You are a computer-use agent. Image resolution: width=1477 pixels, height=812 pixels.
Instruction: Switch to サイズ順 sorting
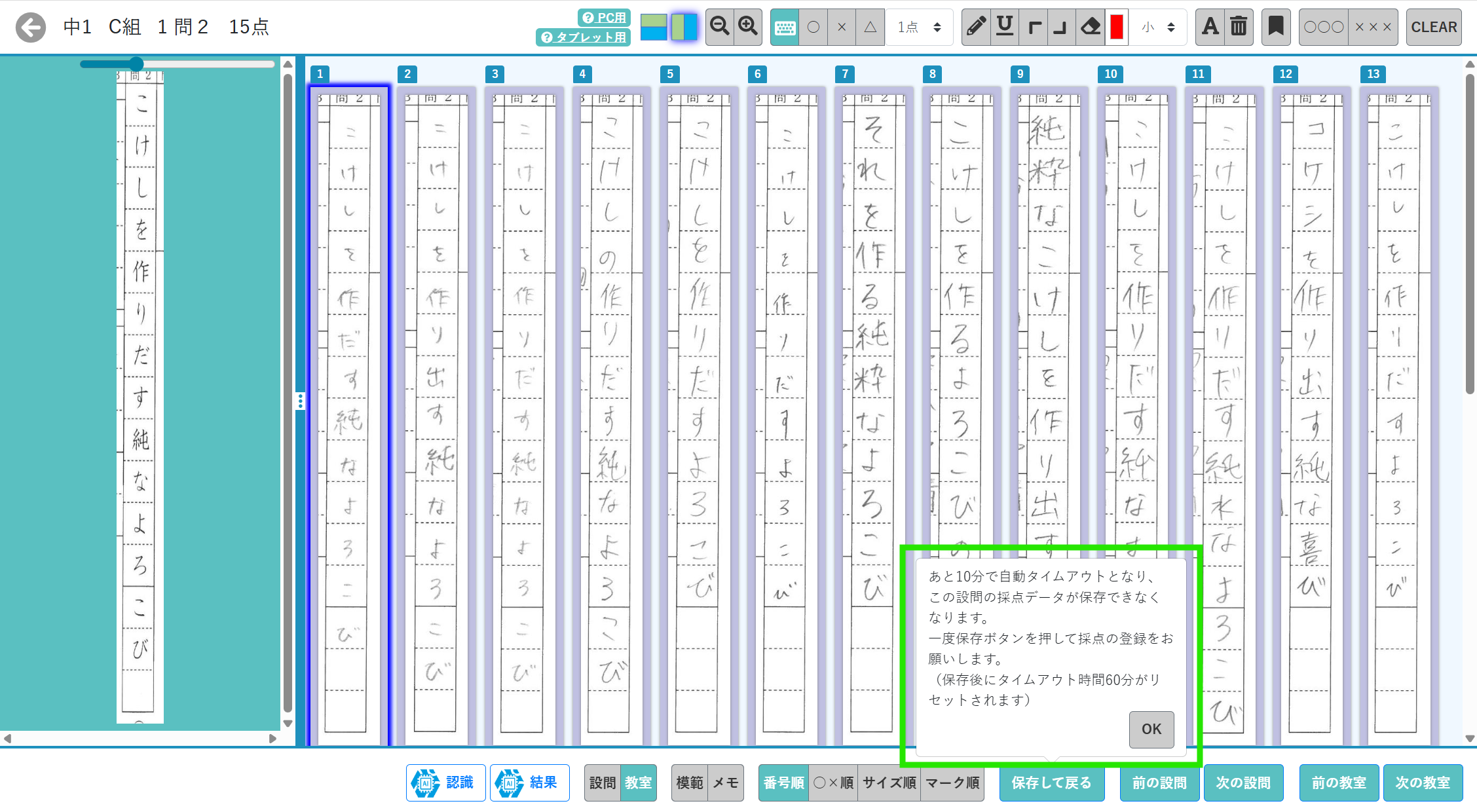point(889,783)
